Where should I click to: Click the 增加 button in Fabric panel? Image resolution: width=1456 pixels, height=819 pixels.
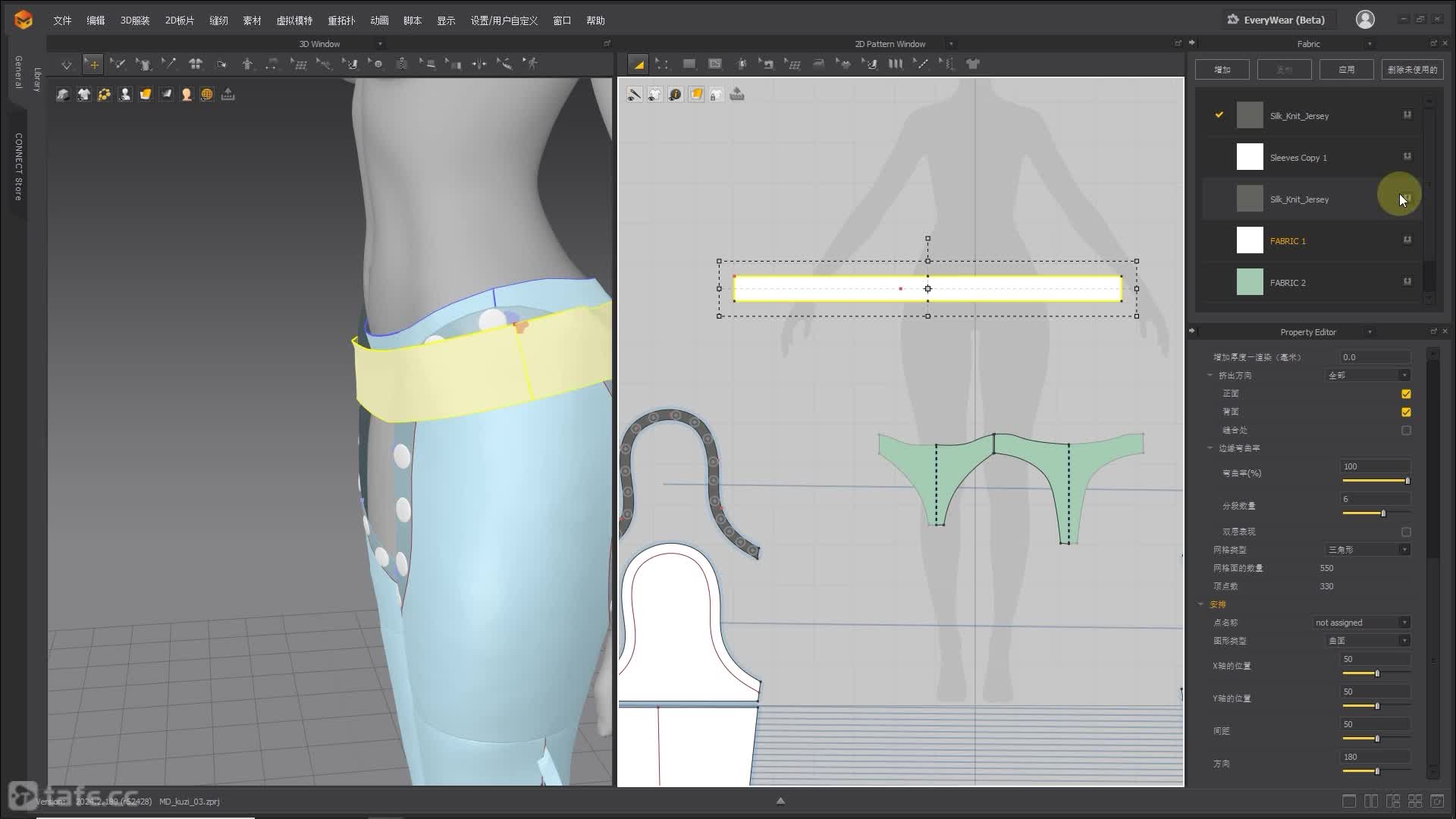(x=1222, y=70)
